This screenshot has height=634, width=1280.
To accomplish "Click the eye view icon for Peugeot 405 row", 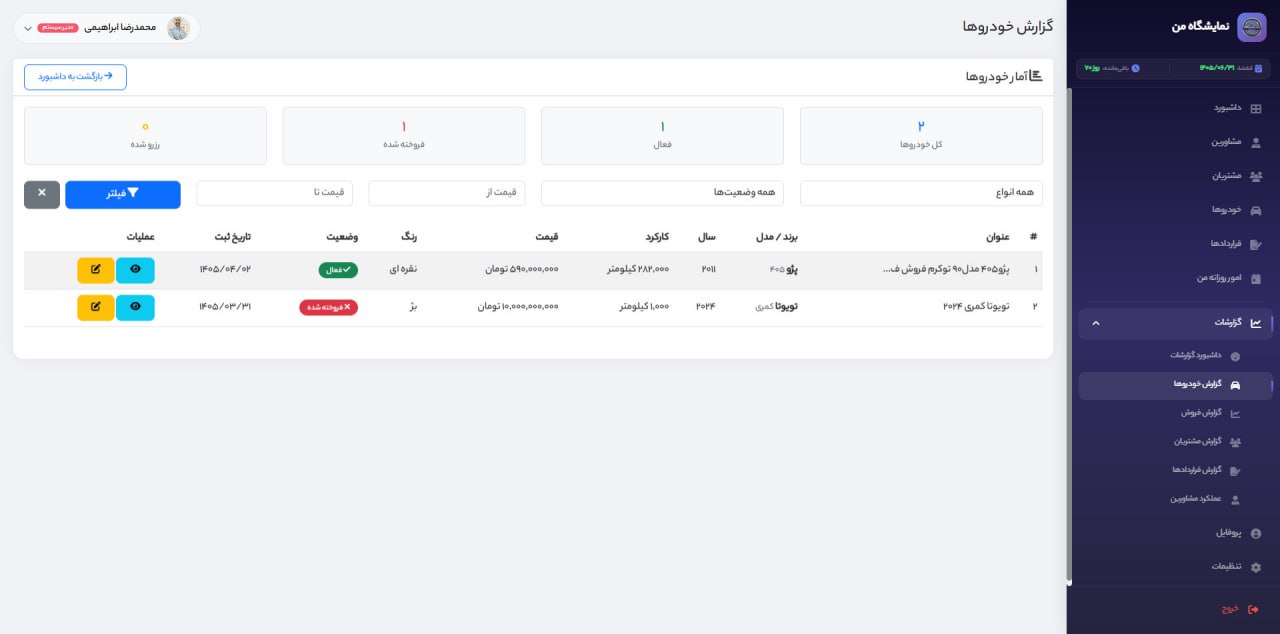I will [135, 270].
